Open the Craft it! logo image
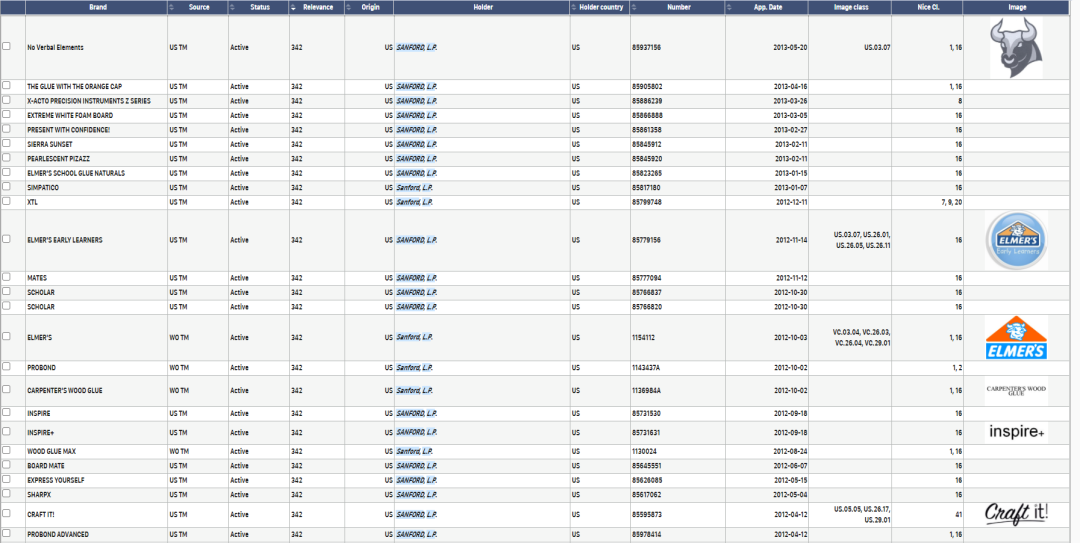This screenshot has height=543, width=1080. click(1017, 514)
